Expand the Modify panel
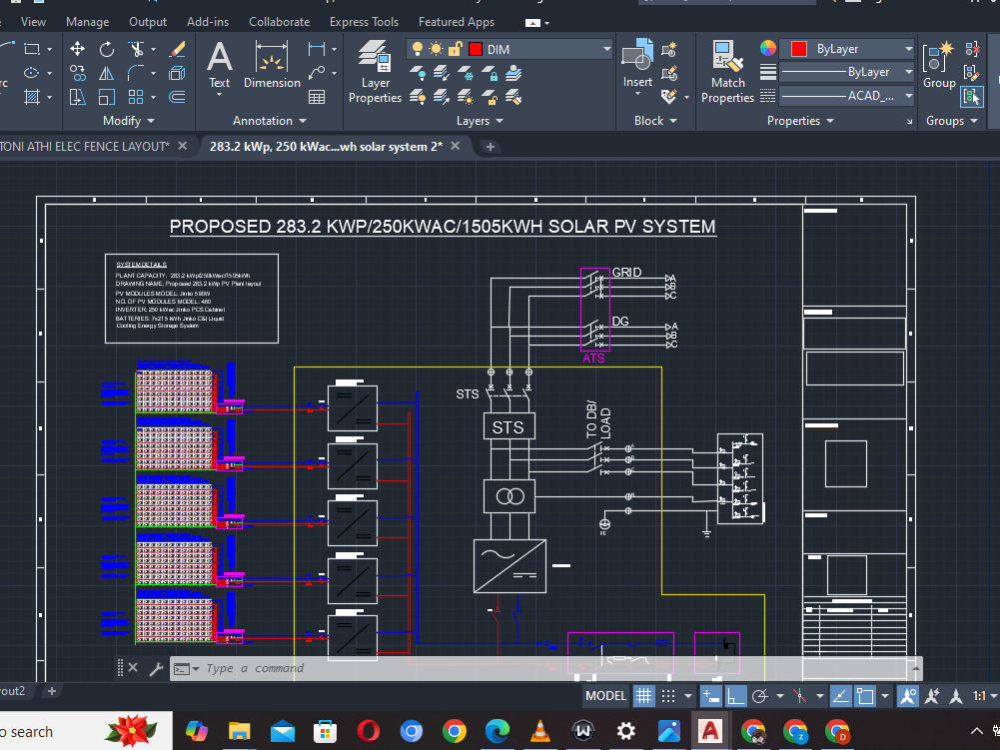The image size is (1000, 750). 129,121
